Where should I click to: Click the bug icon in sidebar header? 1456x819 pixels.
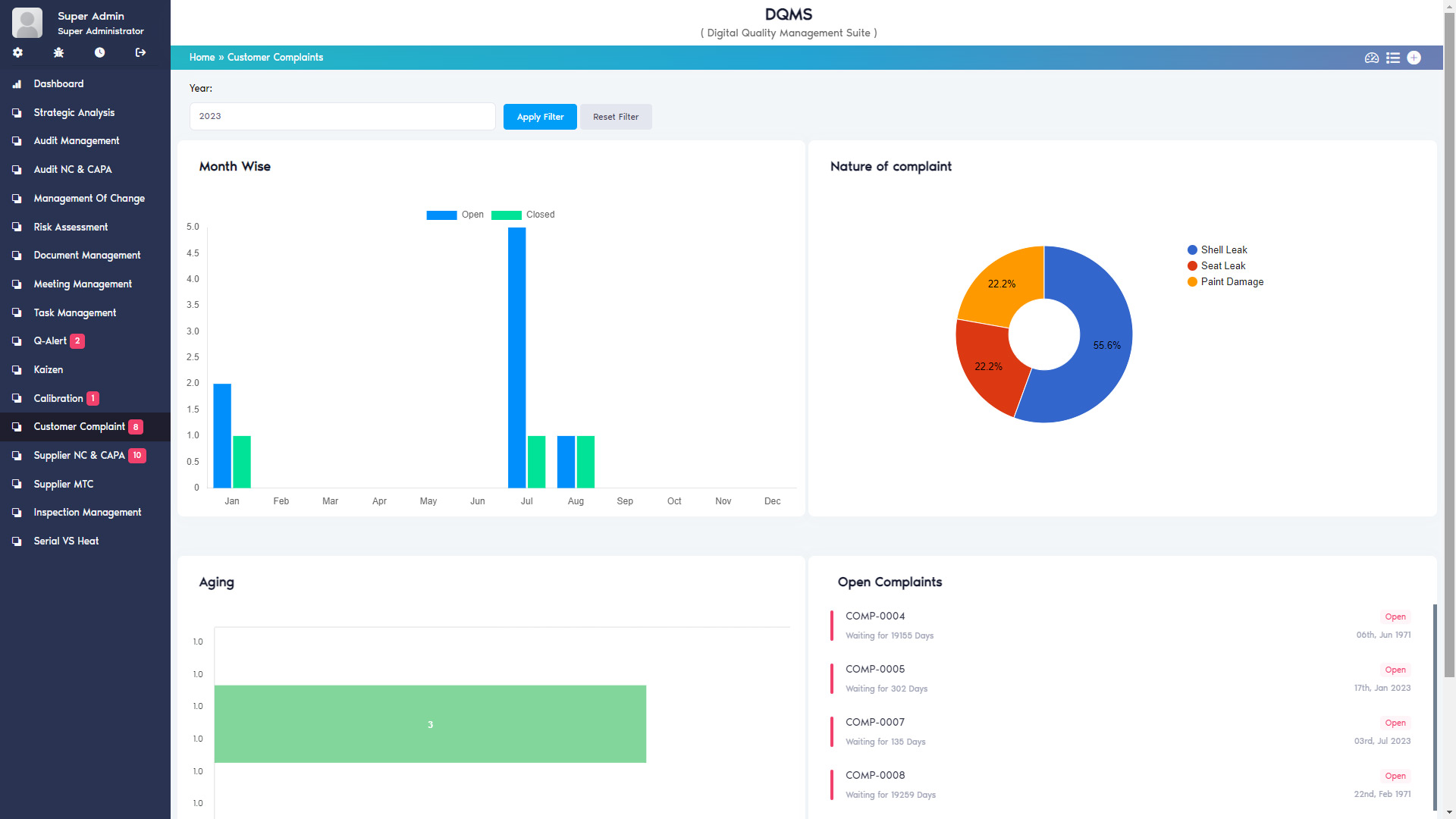58,52
